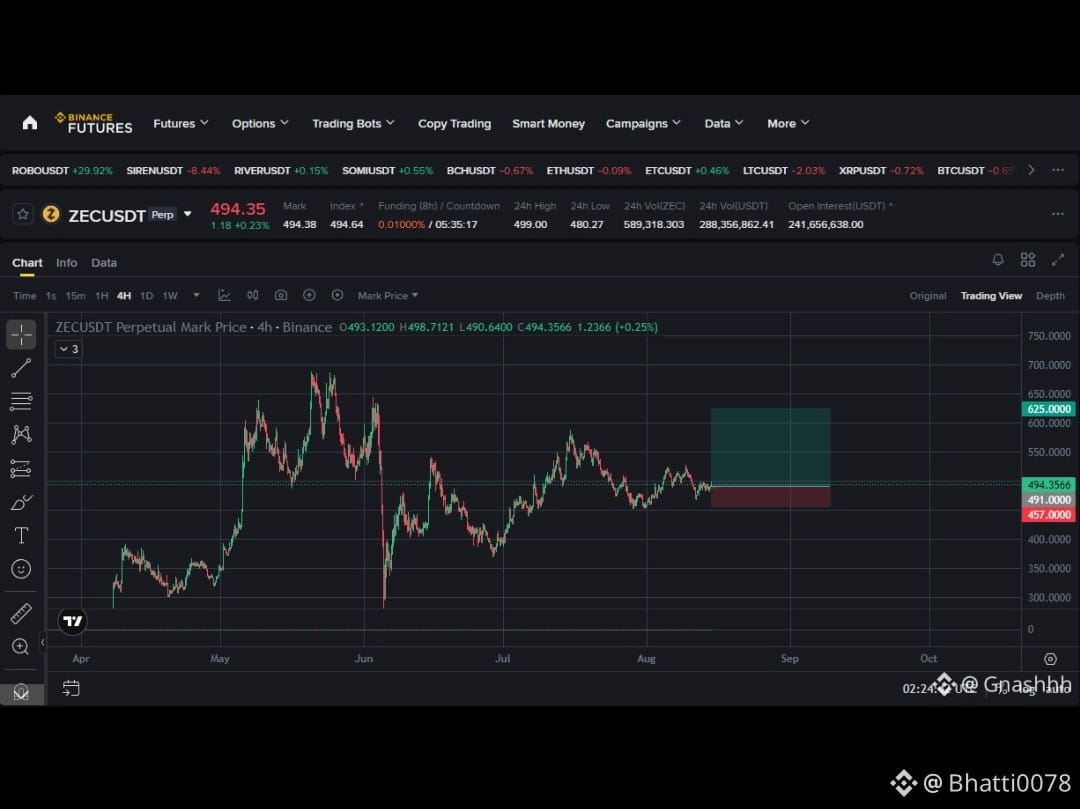This screenshot has width=1080, height=809.
Task: Favorite ZECUSDT with the star icon
Action: click(23, 215)
